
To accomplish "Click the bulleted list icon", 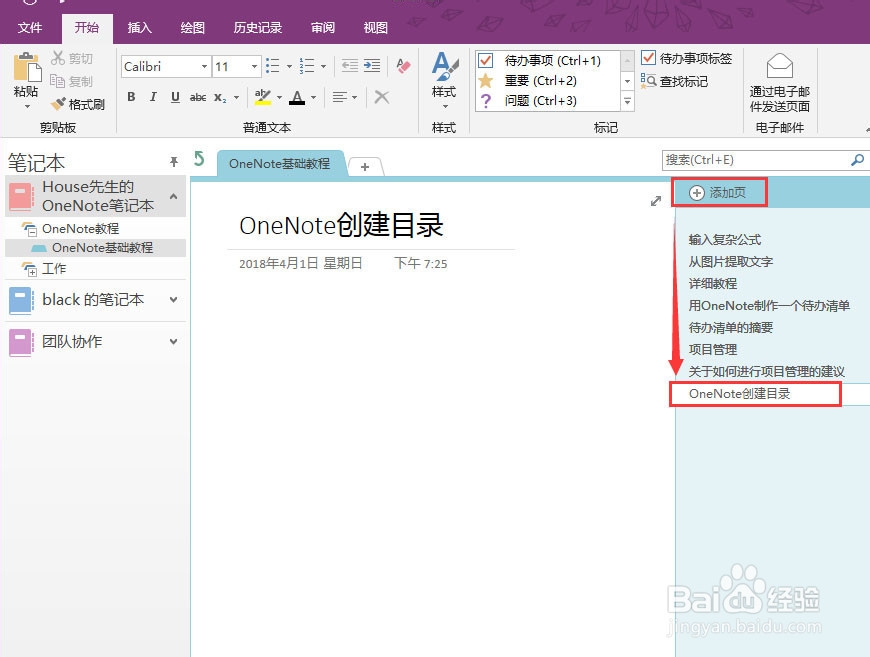I will click(272, 66).
